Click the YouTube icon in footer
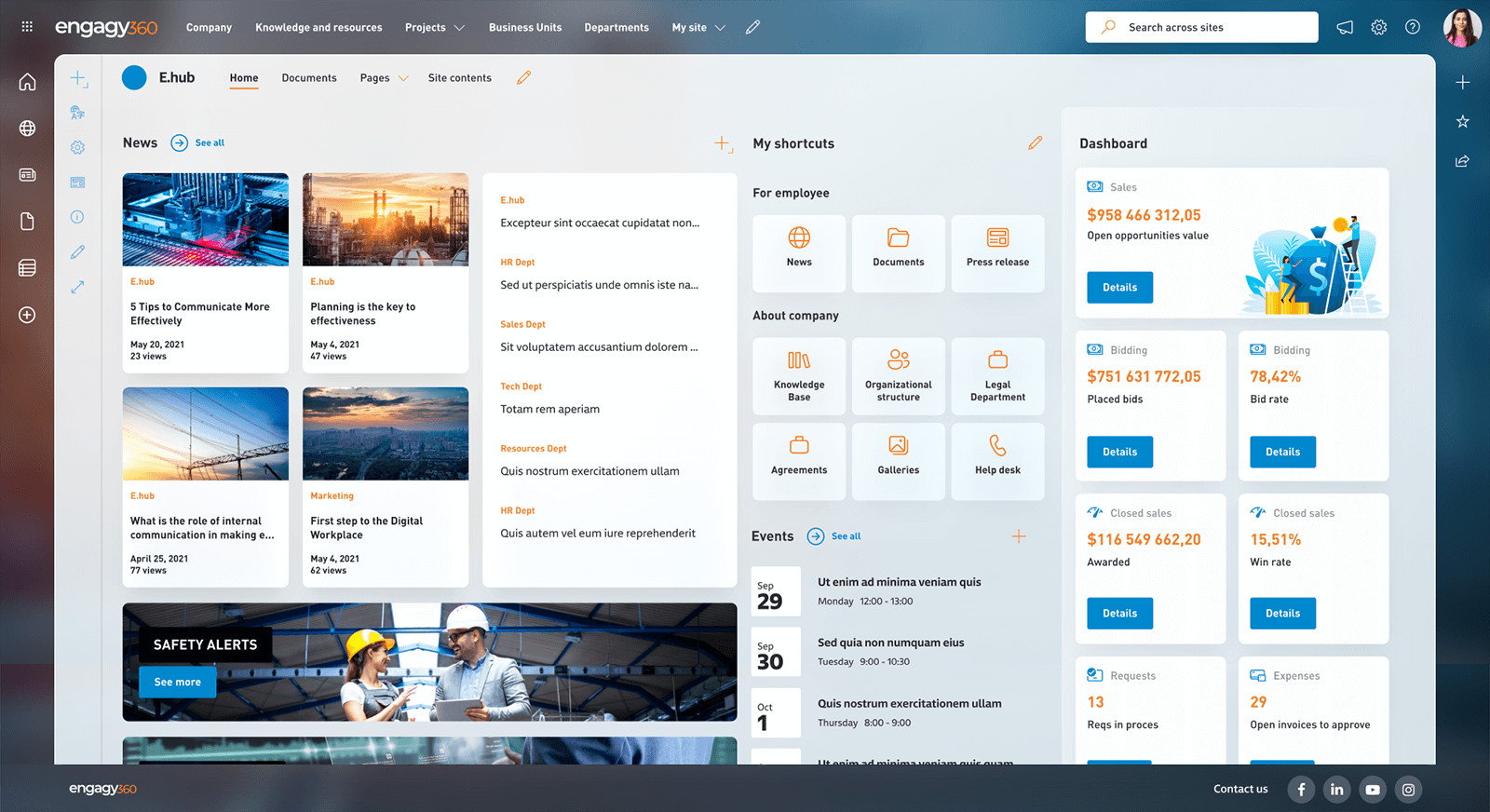1490x812 pixels. point(1373,790)
